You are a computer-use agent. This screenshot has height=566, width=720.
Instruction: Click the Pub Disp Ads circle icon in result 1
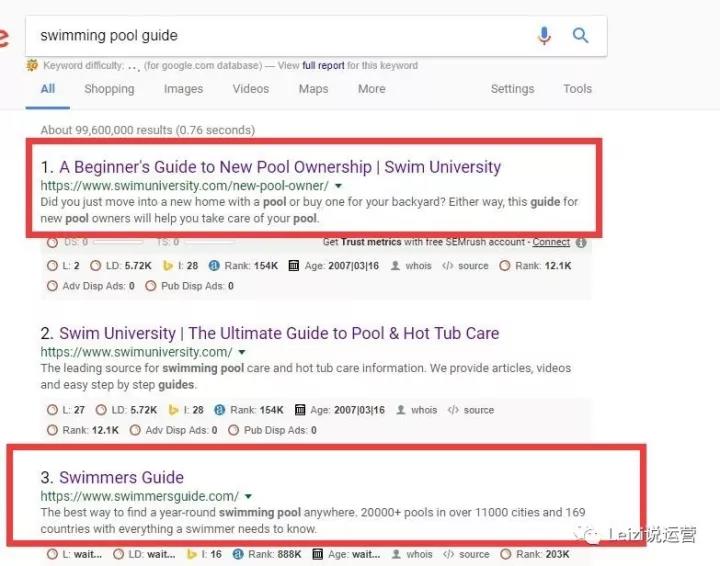(151, 286)
